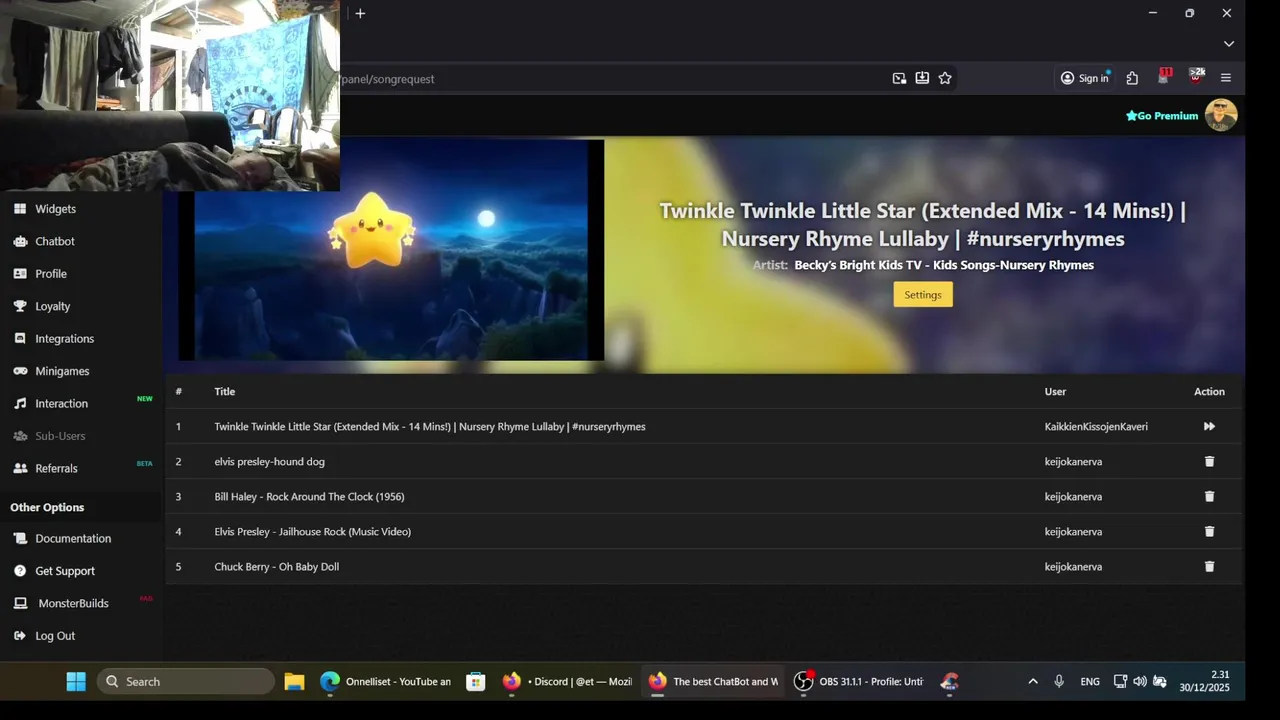Click the Minigames gamepad icon
This screenshot has width=1280, height=720.
[x=20, y=371]
